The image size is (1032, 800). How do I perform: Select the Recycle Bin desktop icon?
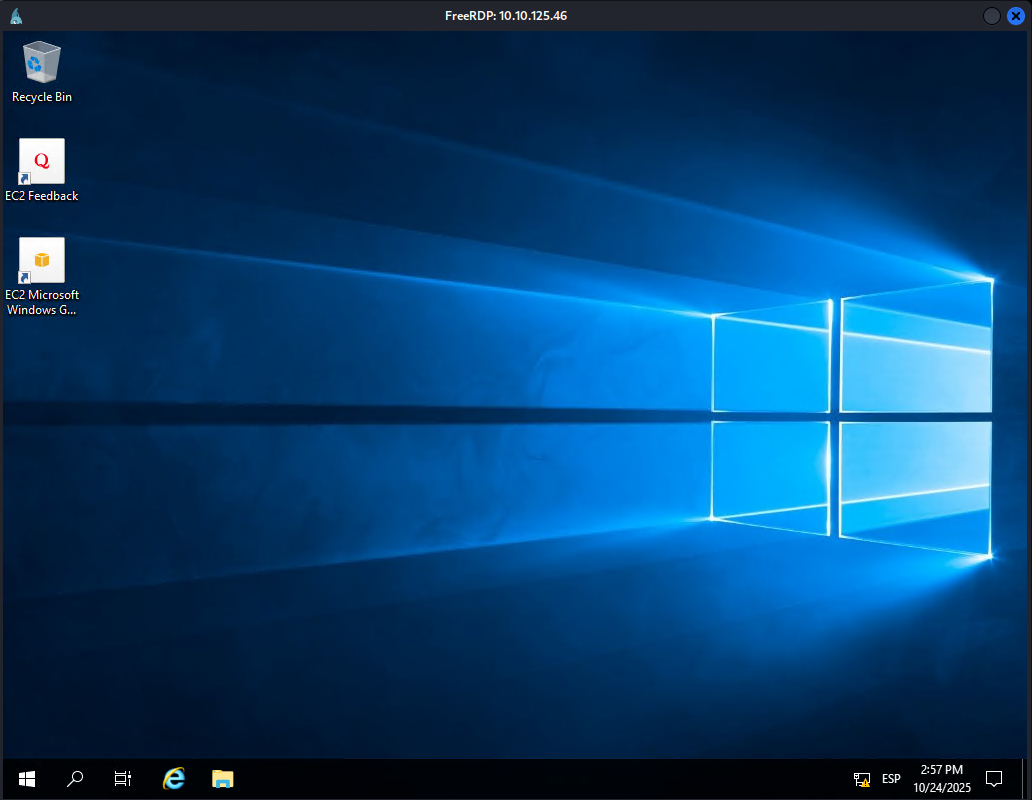coord(41,72)
